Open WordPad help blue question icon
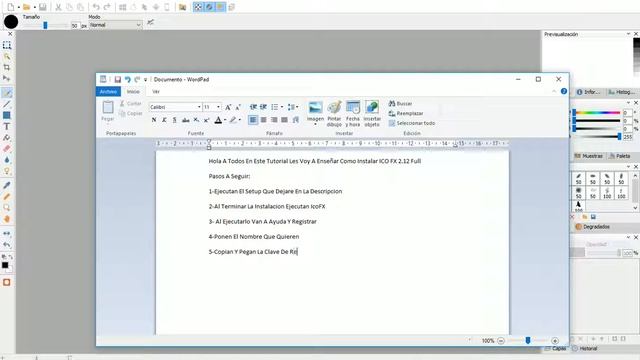The width and height of the screenshot is (640, 360). click(564, 91)
